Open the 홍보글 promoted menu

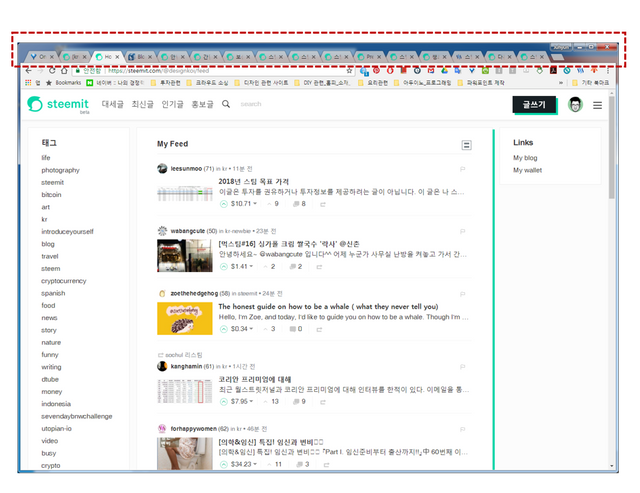(x=202, y=104)
